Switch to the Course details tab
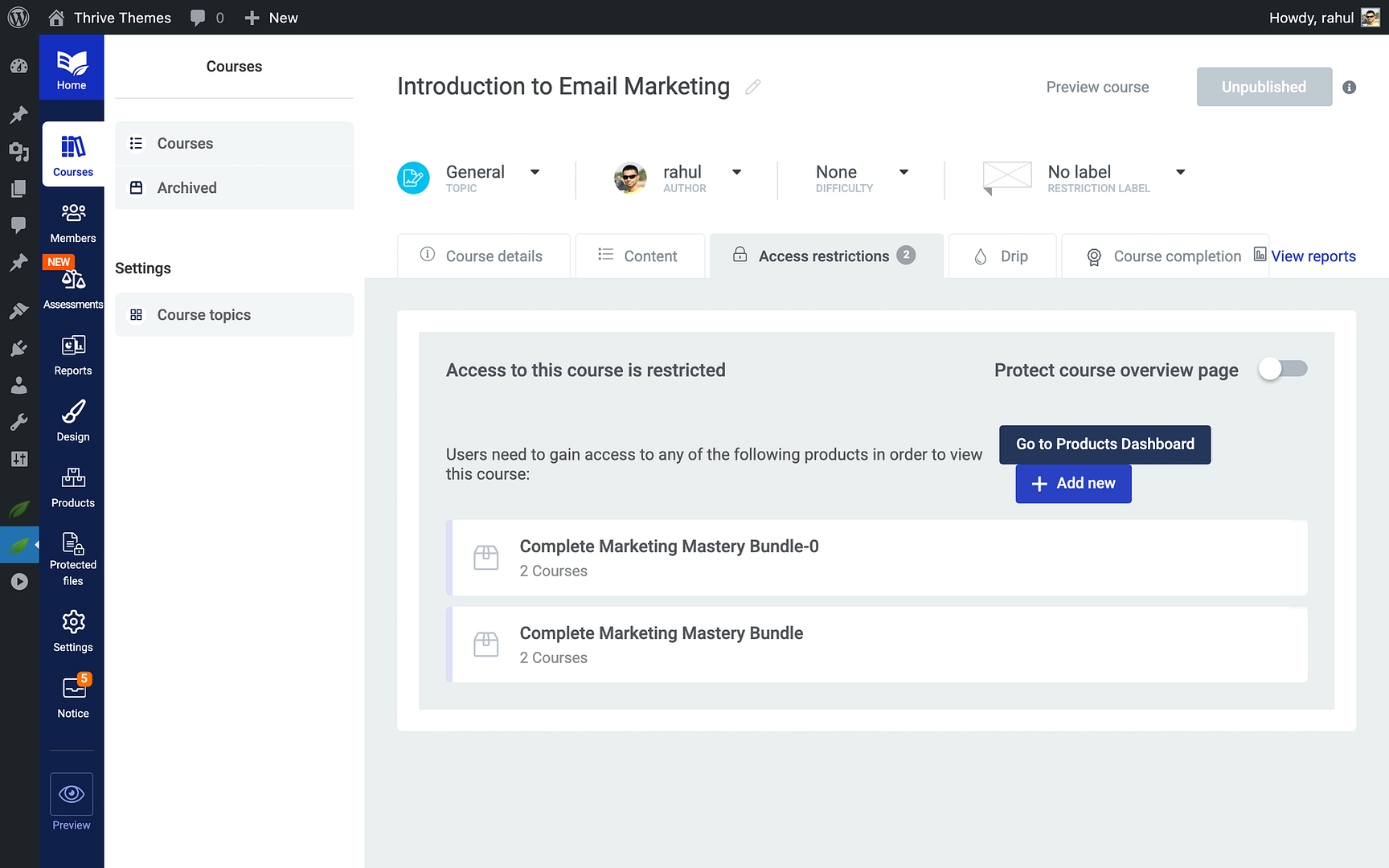 point(483,256)
